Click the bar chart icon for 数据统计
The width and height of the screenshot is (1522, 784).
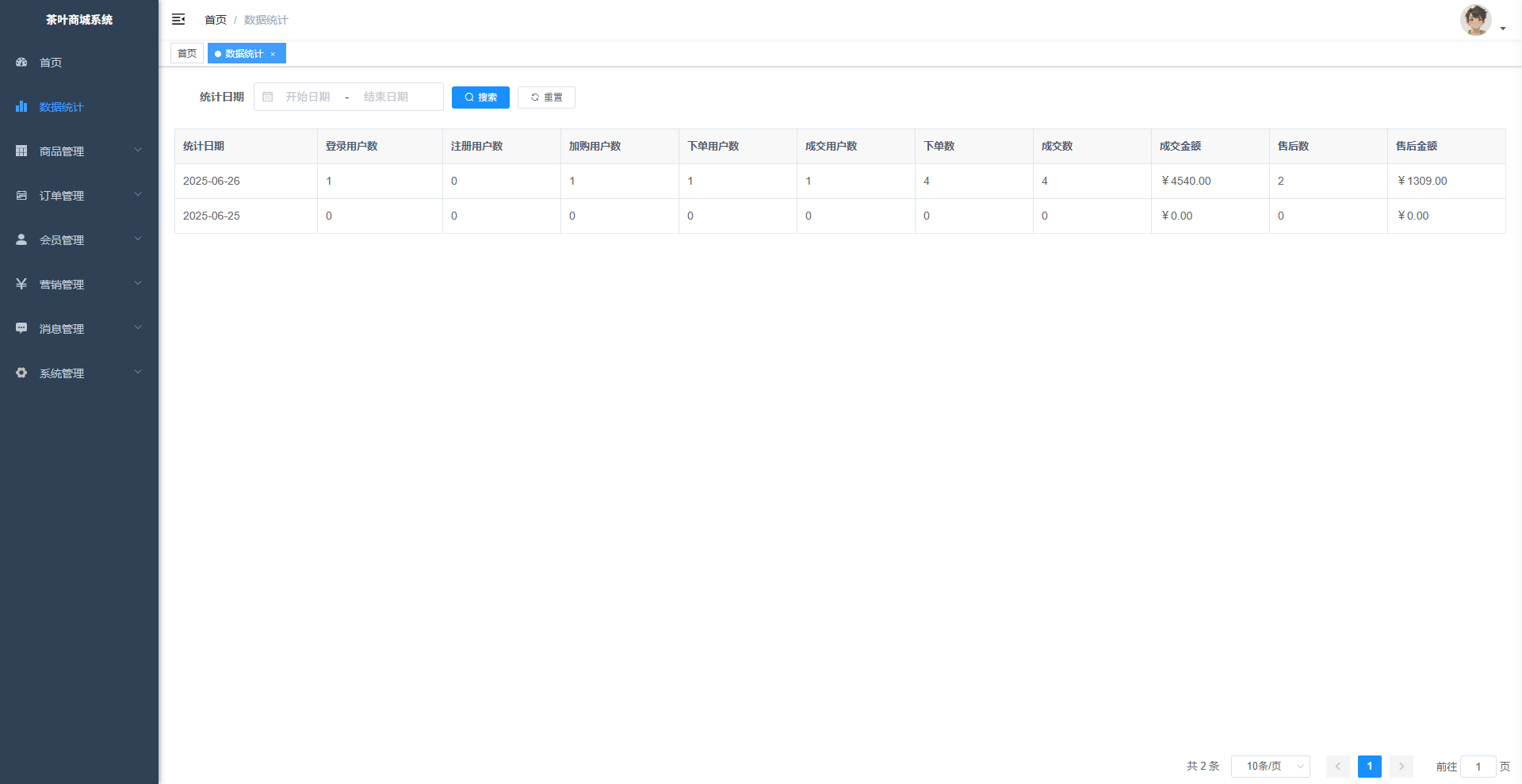pyautogui.click(x=21, y=106)
